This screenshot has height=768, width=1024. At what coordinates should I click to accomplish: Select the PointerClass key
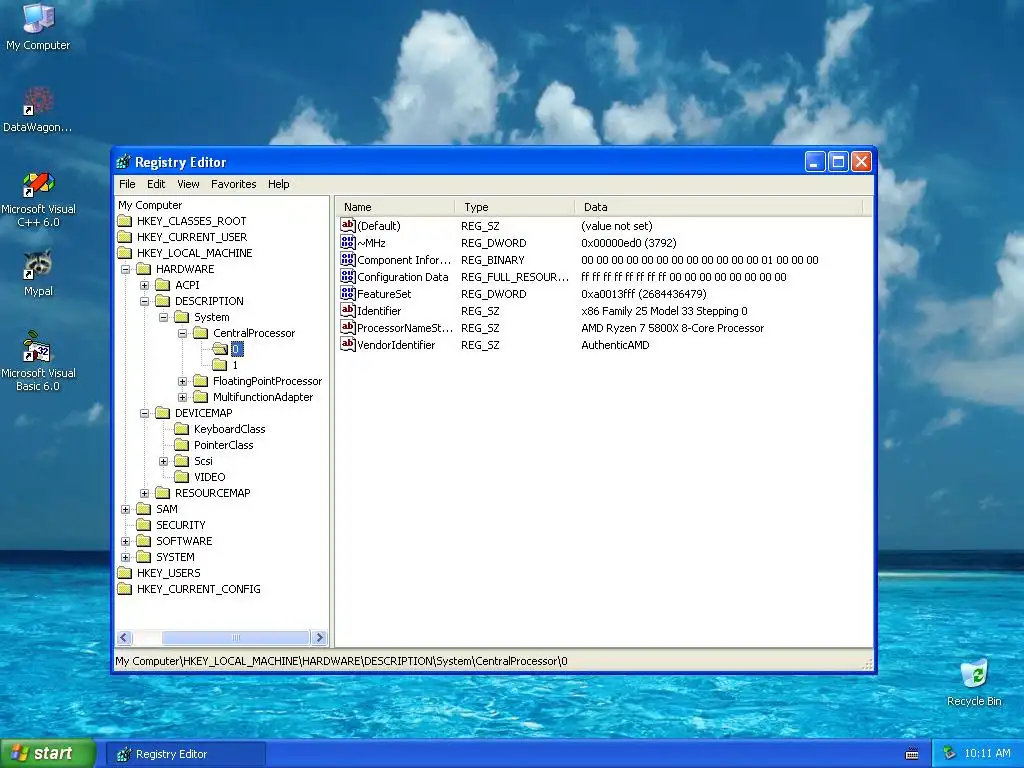[223, 445]
